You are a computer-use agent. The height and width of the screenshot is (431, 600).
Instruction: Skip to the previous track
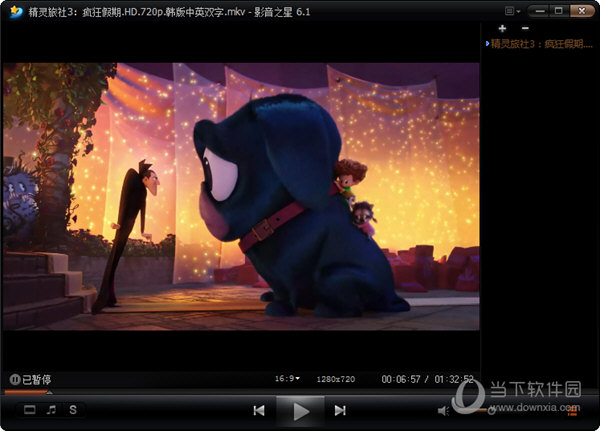(x=259, y=411)
